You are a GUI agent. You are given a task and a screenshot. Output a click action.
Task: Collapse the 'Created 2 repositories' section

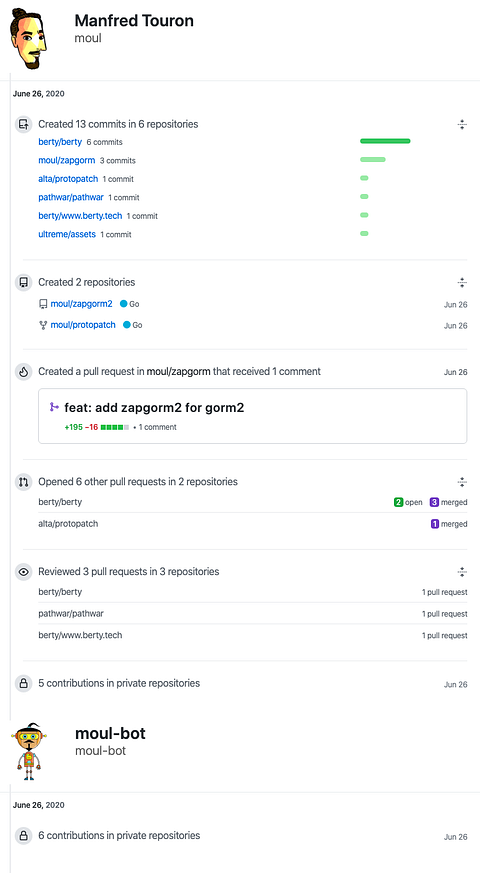462,283
